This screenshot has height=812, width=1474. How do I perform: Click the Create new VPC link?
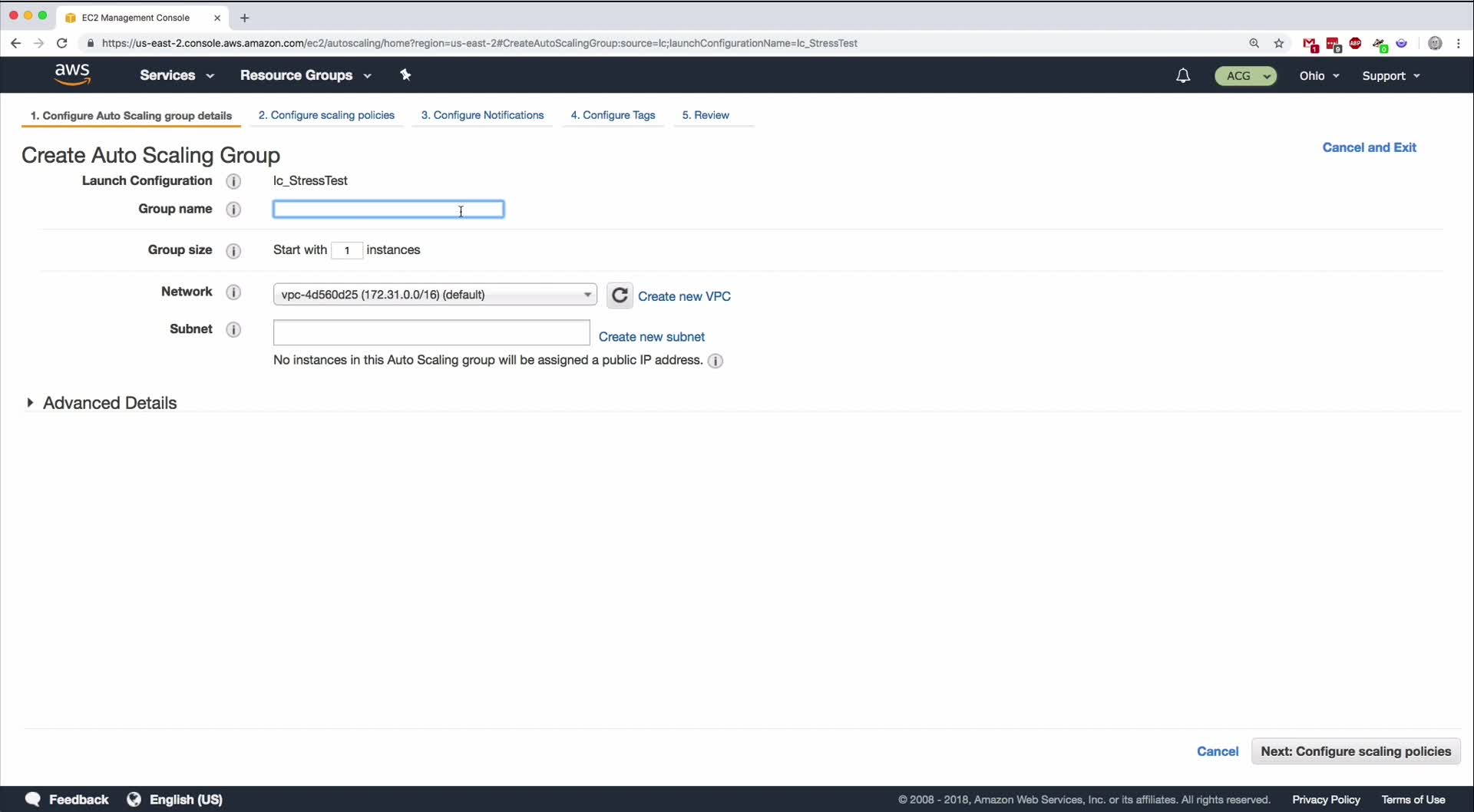point(684,296)
